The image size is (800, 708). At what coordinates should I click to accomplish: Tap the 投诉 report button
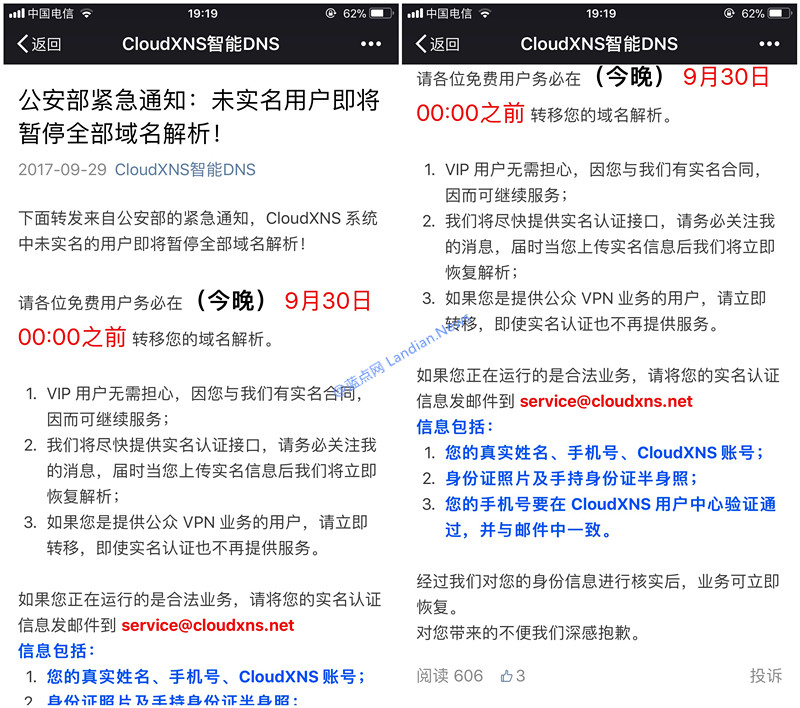click(765, 676)
